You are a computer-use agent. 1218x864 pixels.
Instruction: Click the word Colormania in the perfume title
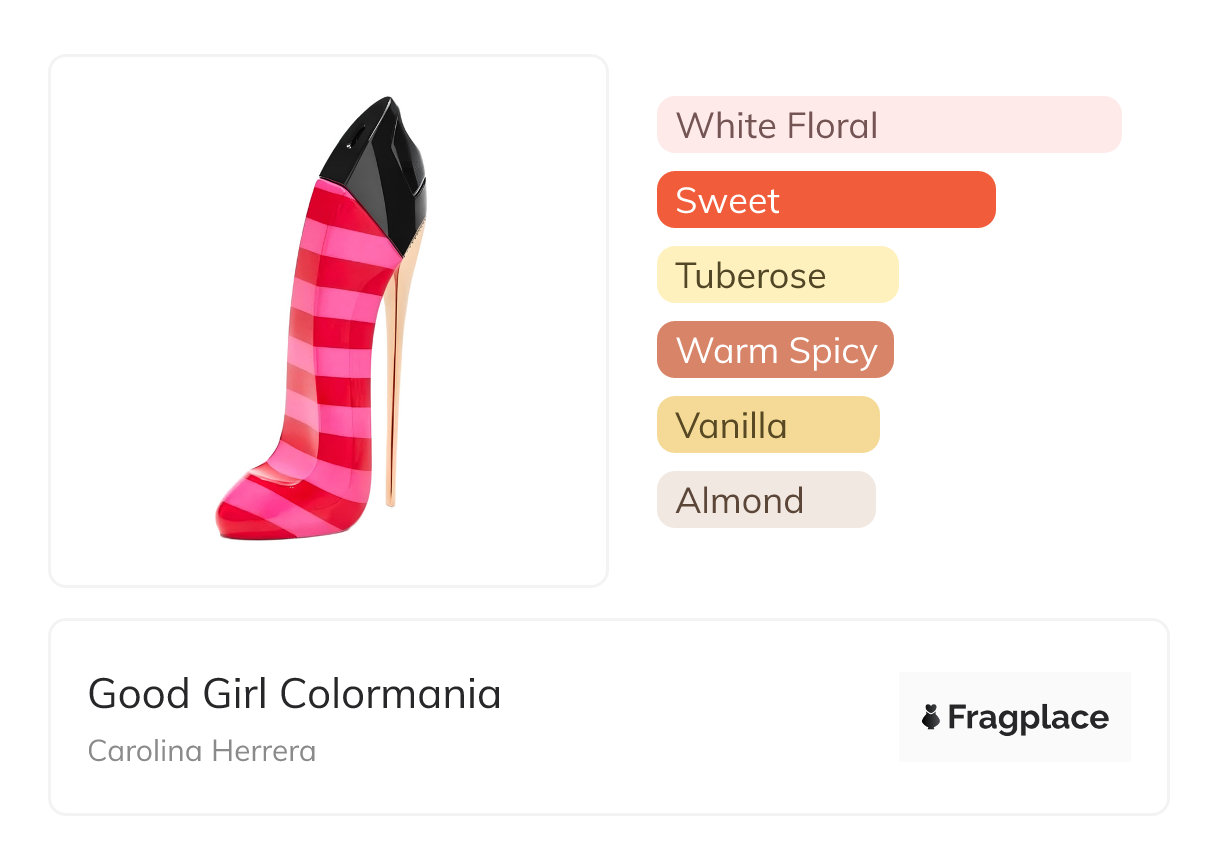[390, 693]
